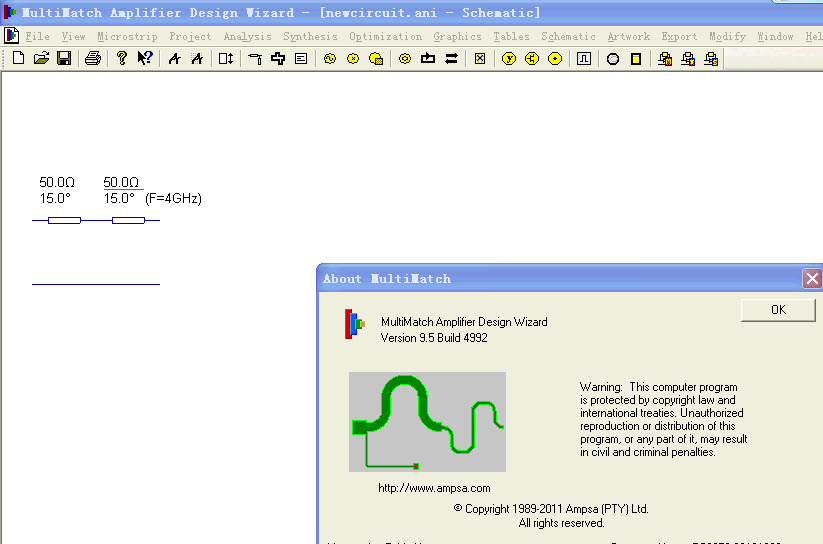The image size is (823, 544).
Task: Click the yellow octagon with center dot icon
Action: click(x=555, y=58)
